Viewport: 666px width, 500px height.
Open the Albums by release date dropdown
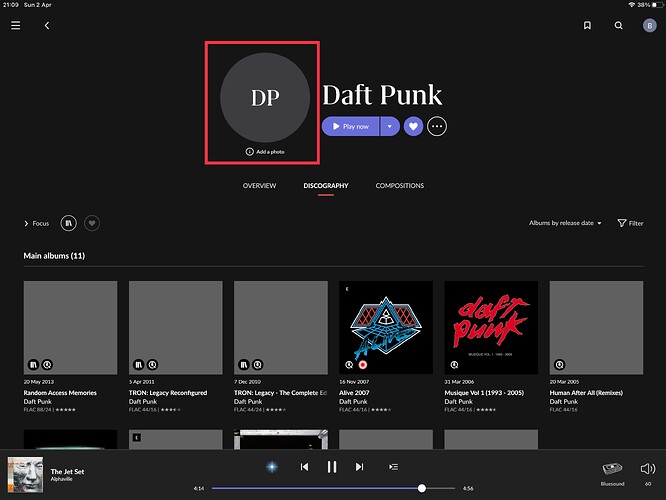coord(565,223)
